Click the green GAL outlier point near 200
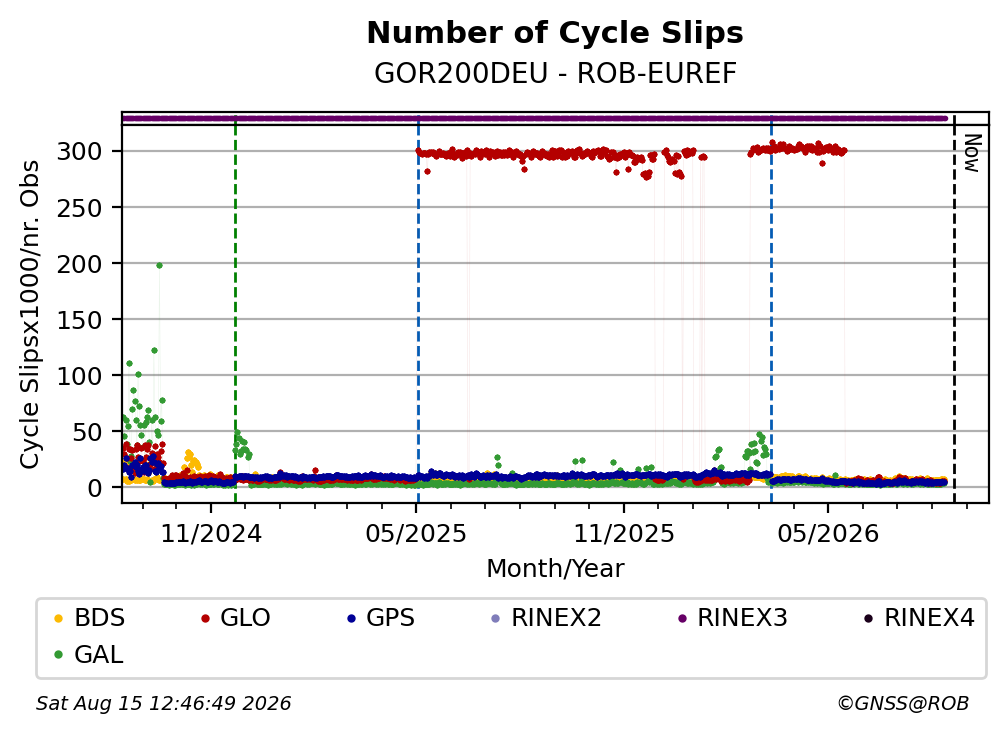The height and width of the screenshot is (734, 1008). coord(159,265)
